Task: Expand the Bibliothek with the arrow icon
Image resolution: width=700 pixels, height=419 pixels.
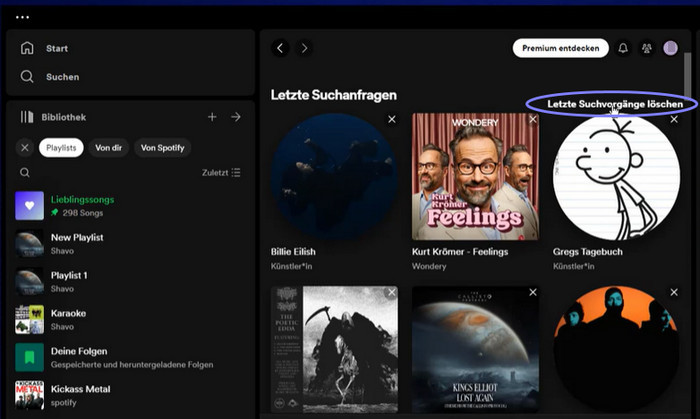Action: 236,117
